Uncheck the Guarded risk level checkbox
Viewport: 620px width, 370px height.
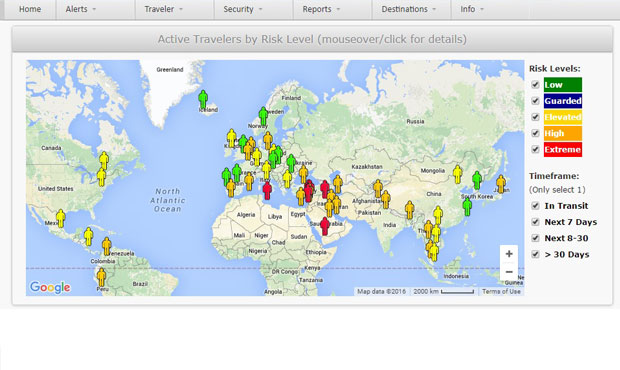click(x=535, y=101)
